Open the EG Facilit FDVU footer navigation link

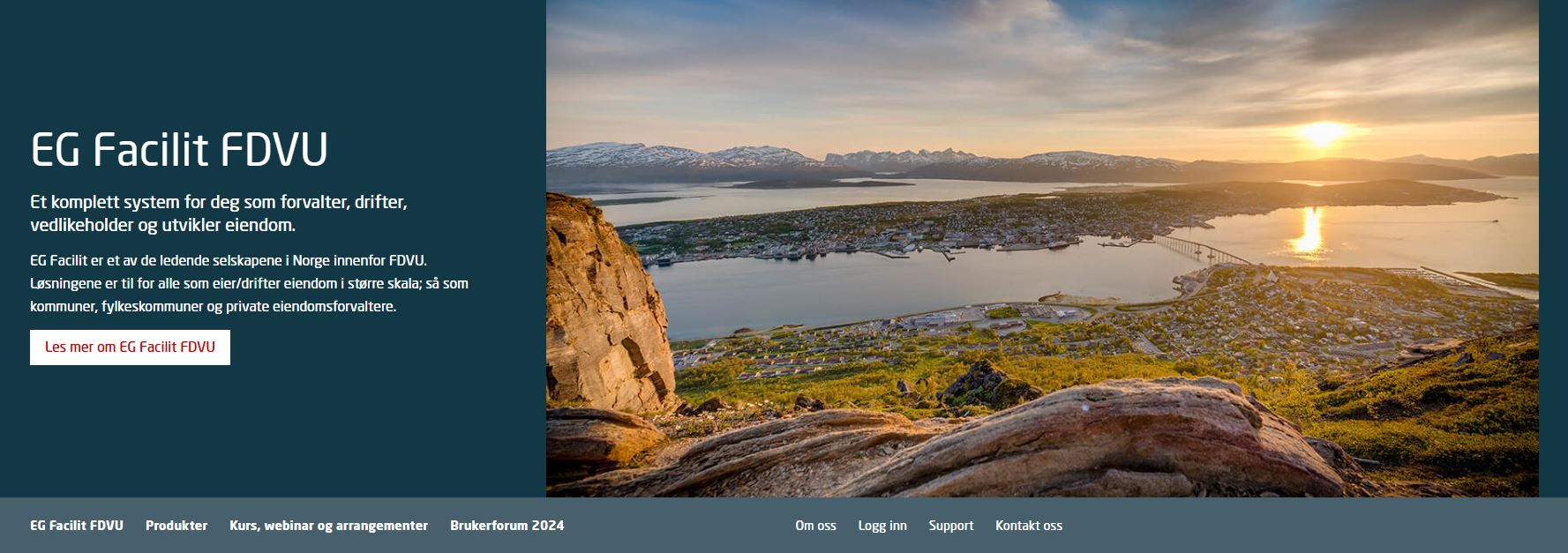pyautogui.click(x=77, y=526)
